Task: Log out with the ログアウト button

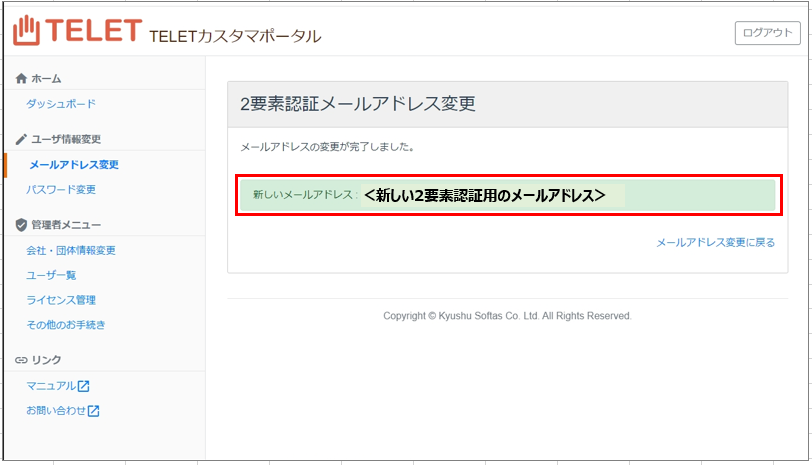Action: click(767, 33)
